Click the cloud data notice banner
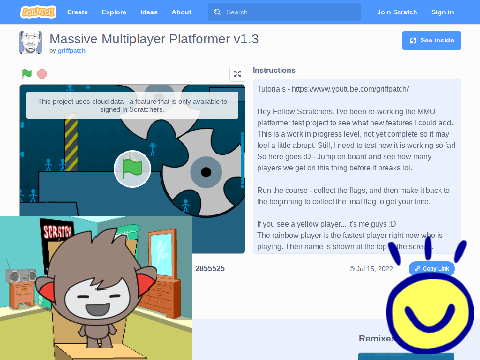480x360 pixels. (132, 105)
